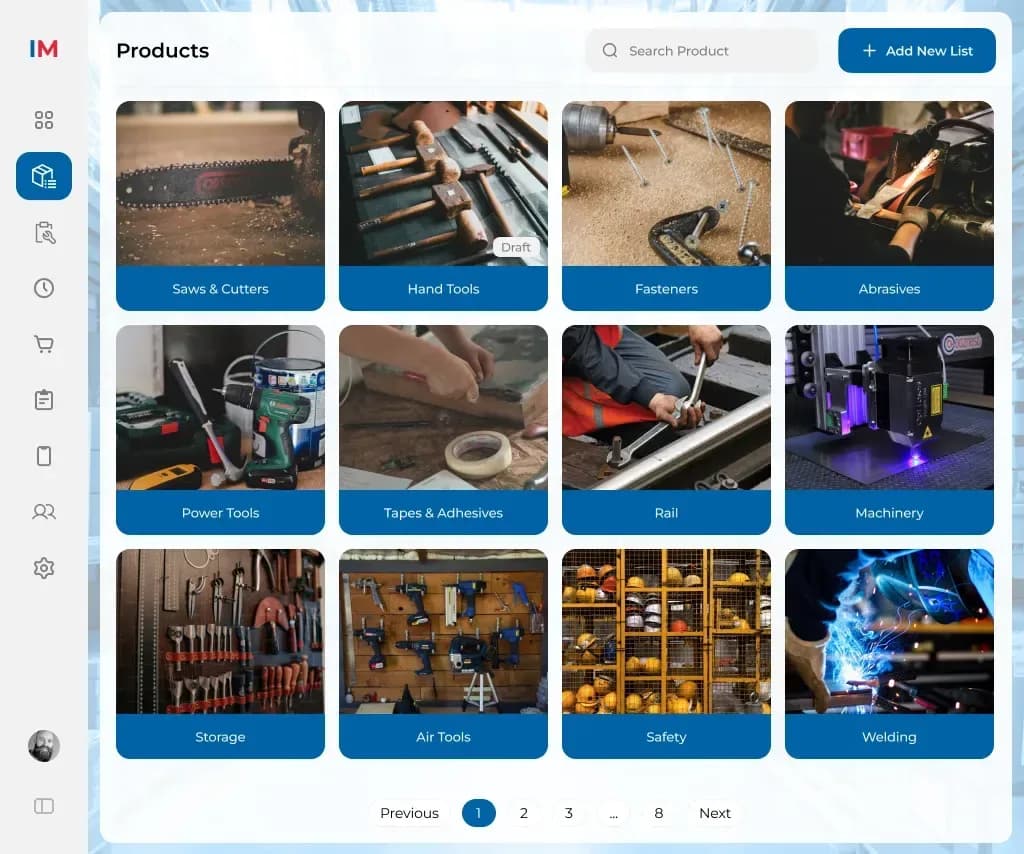Image resolution: width=1024 pixels, height=854 pixels.
Task: Open the Air Tools category image
Action: click(x=443, y=631)
